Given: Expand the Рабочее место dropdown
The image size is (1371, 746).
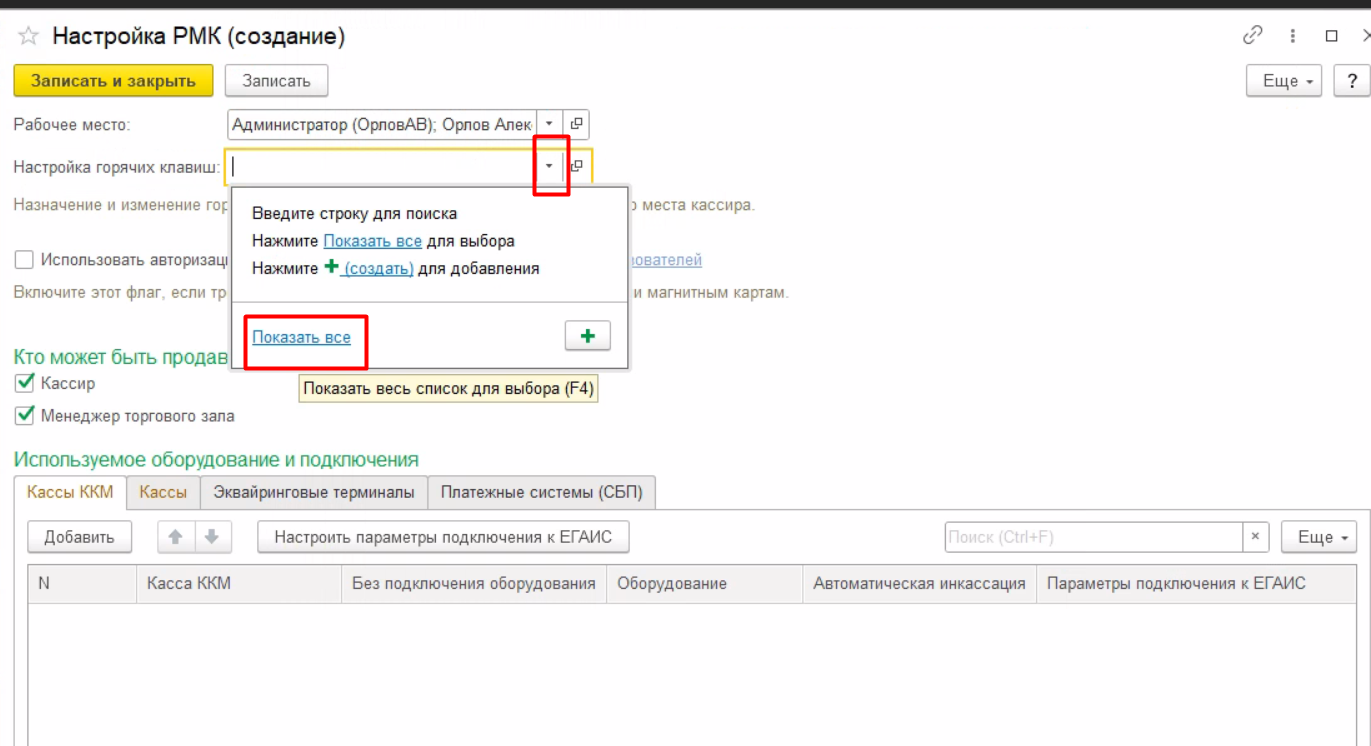Looking at the screenshot, I should point(549,125).
